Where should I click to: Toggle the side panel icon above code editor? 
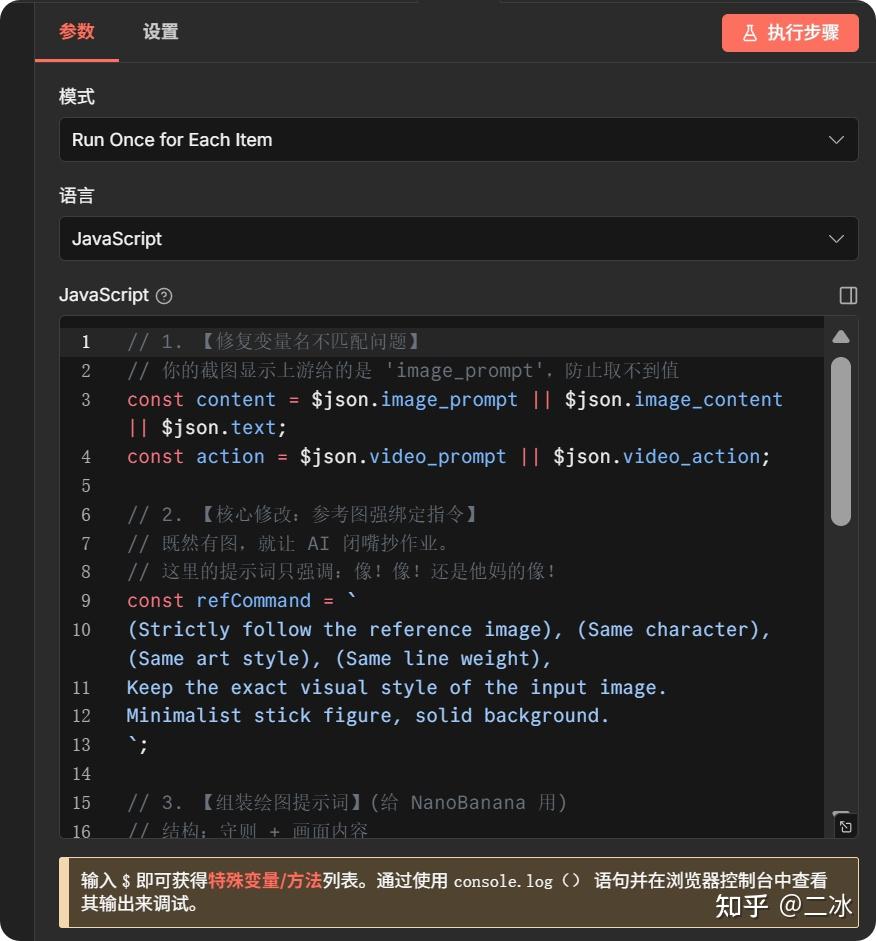coord(848,295)
